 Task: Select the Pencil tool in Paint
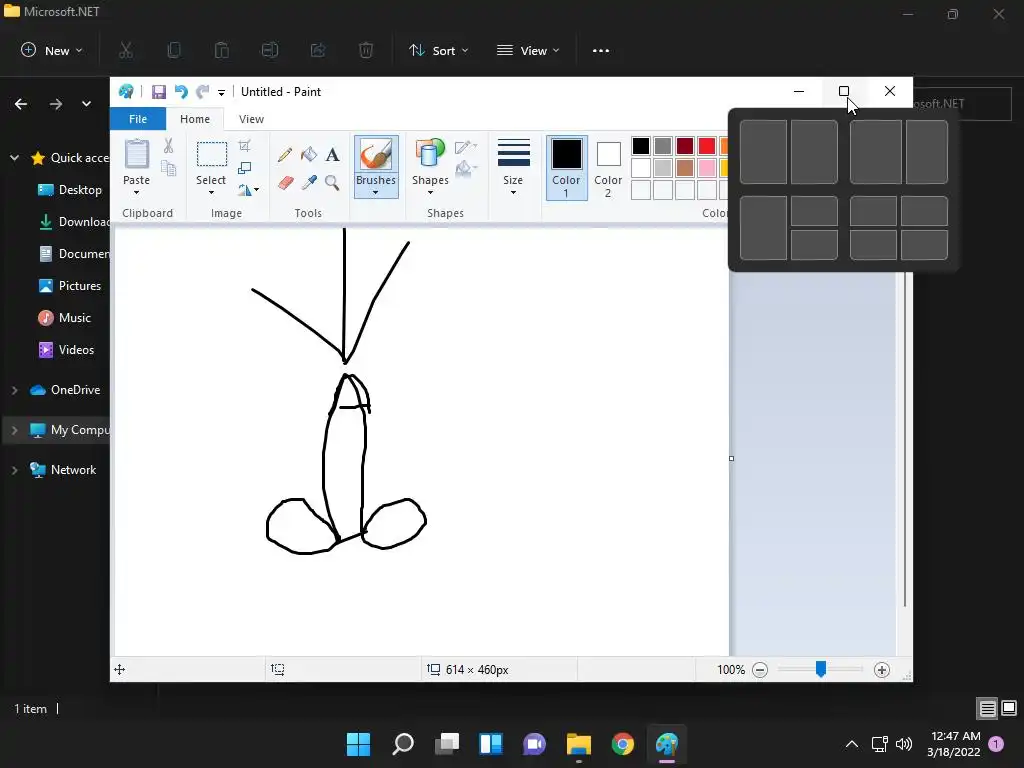(x=285, y=155)
